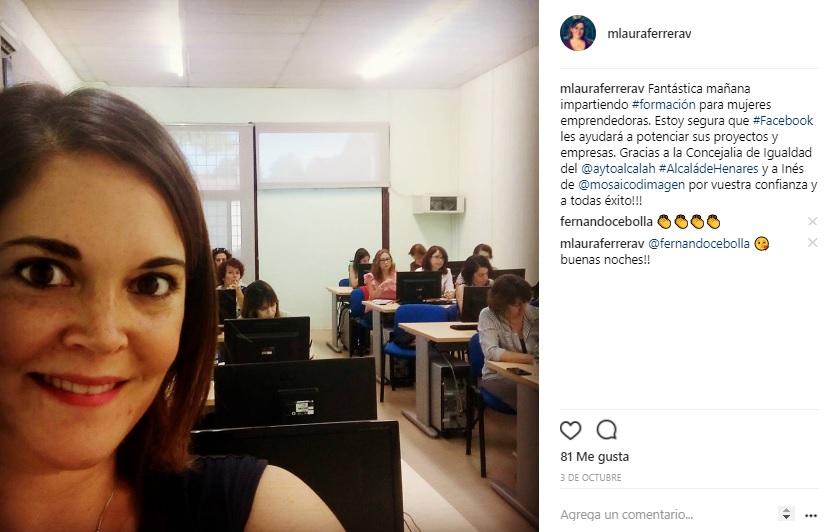Follow the #formación hashtag link
This screenshot has height=532, width=836.
pyautogui.click(x=663, y=104)
